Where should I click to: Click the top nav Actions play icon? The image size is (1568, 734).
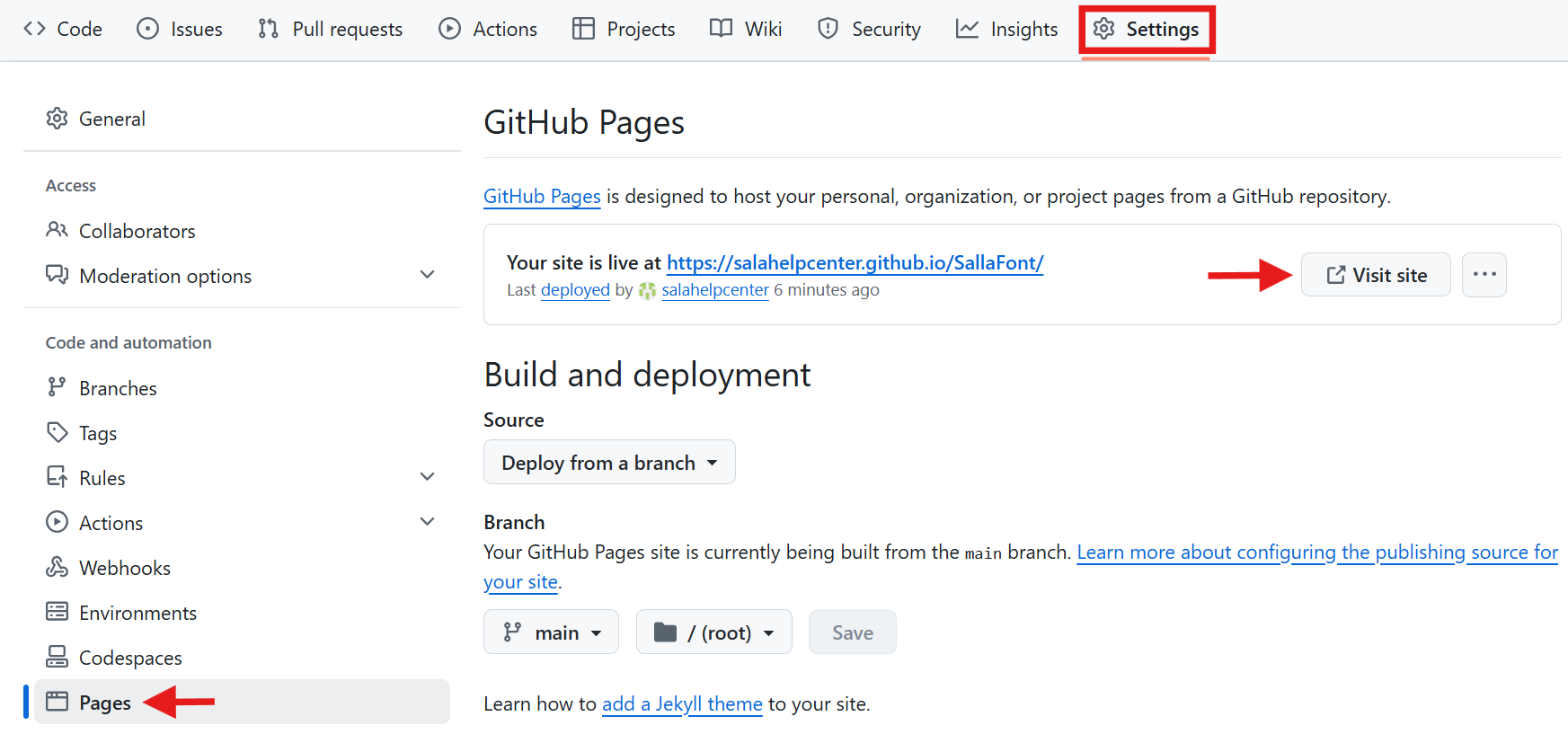pyautogui.click(x=449, y=29)
